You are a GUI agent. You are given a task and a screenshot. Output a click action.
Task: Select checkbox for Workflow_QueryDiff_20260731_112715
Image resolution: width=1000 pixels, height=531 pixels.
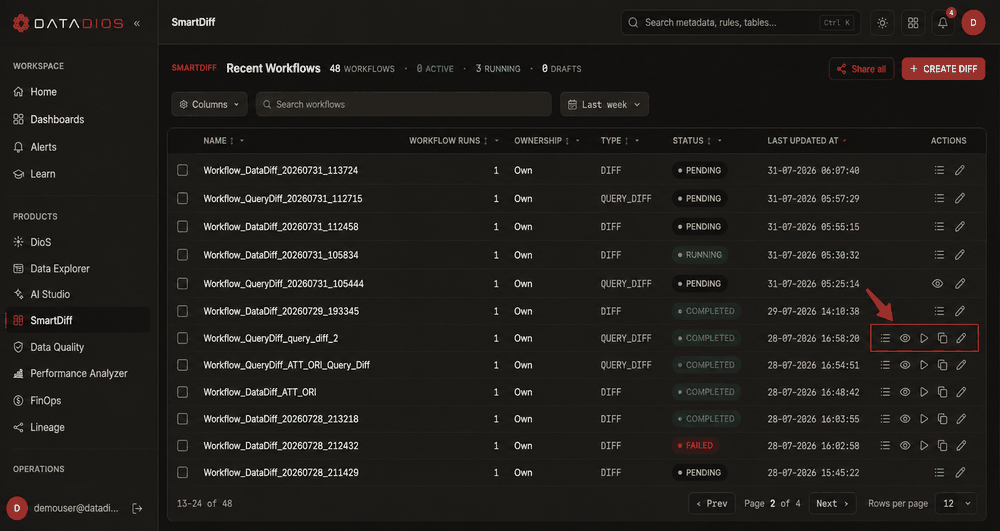182,198
